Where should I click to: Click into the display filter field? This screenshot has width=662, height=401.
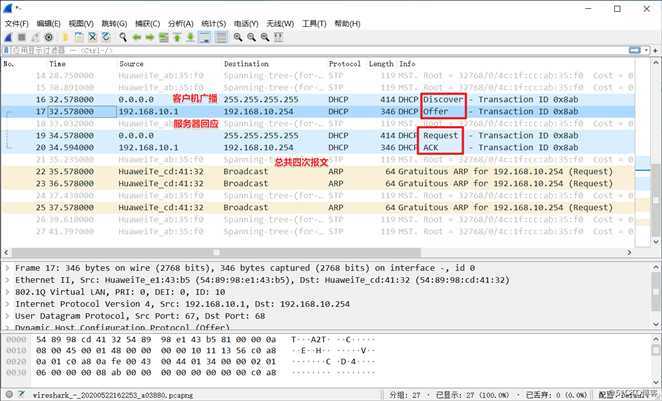point(319,51)
